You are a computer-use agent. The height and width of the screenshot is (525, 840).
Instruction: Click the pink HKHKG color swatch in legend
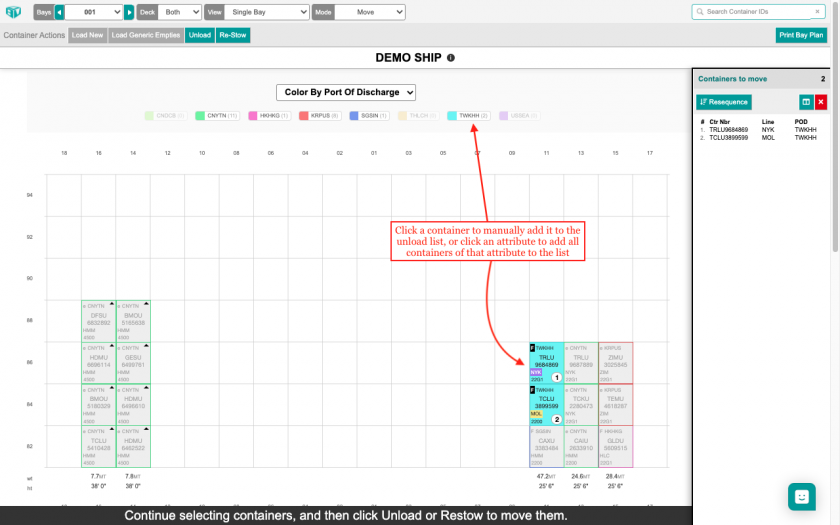253,116
